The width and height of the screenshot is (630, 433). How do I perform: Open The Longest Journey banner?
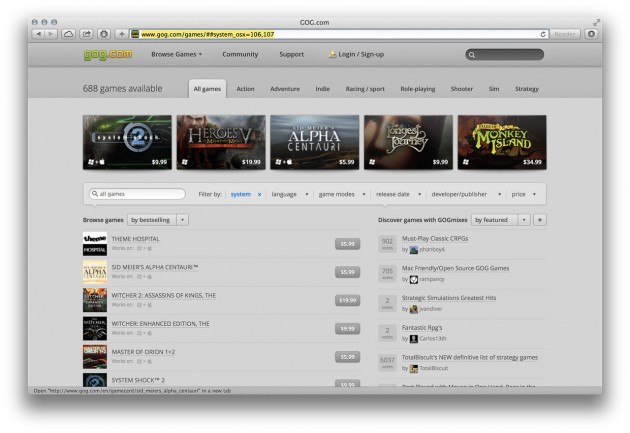click(x=408, y=142)
